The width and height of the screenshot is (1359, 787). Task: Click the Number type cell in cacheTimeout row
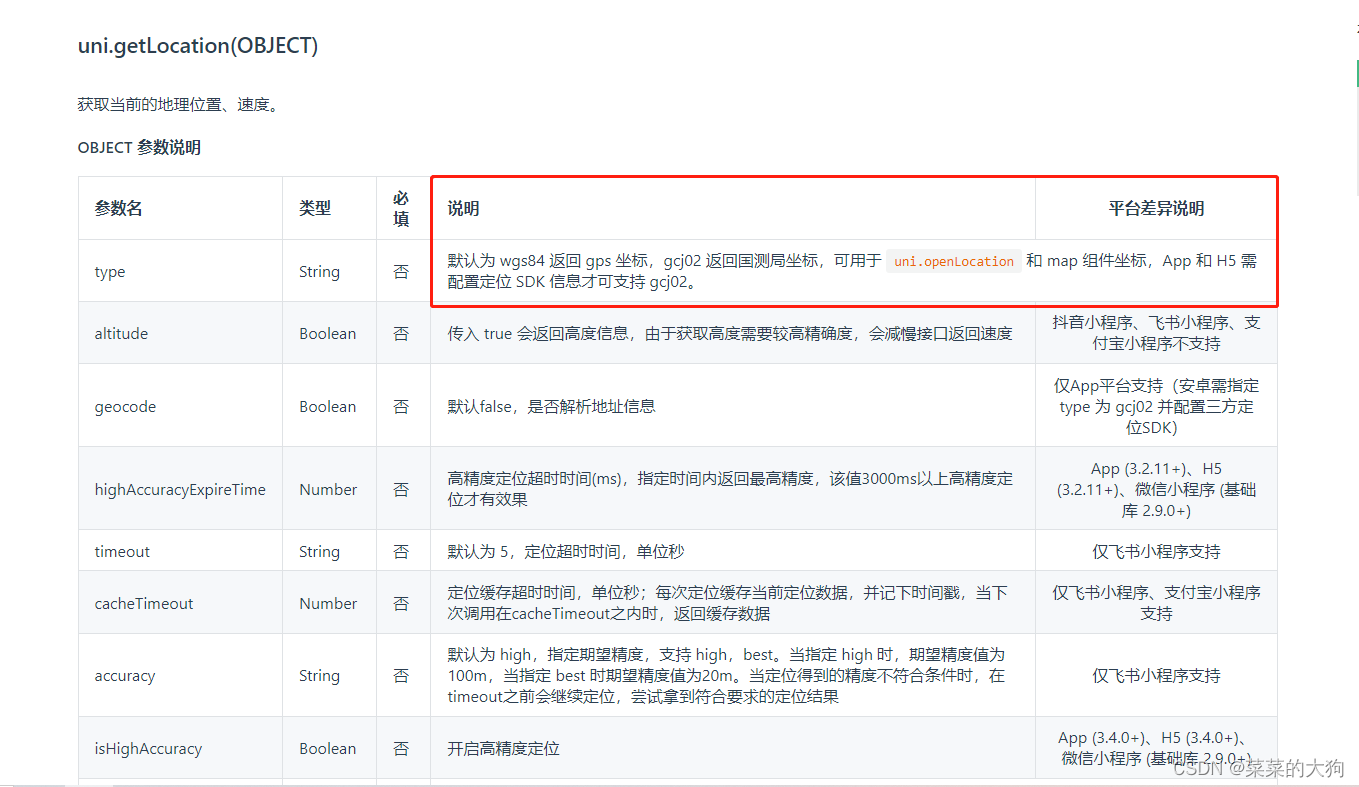click(328, 603)
